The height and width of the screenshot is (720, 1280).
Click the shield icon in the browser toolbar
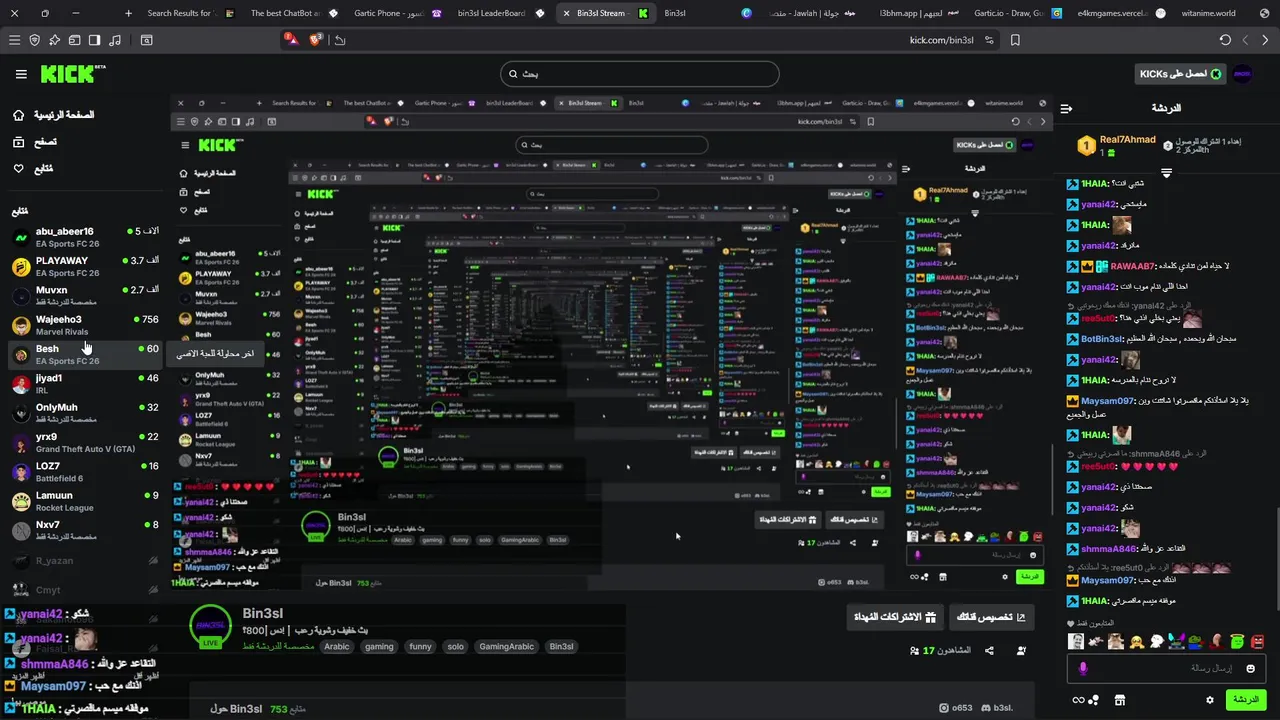[35, 40]
